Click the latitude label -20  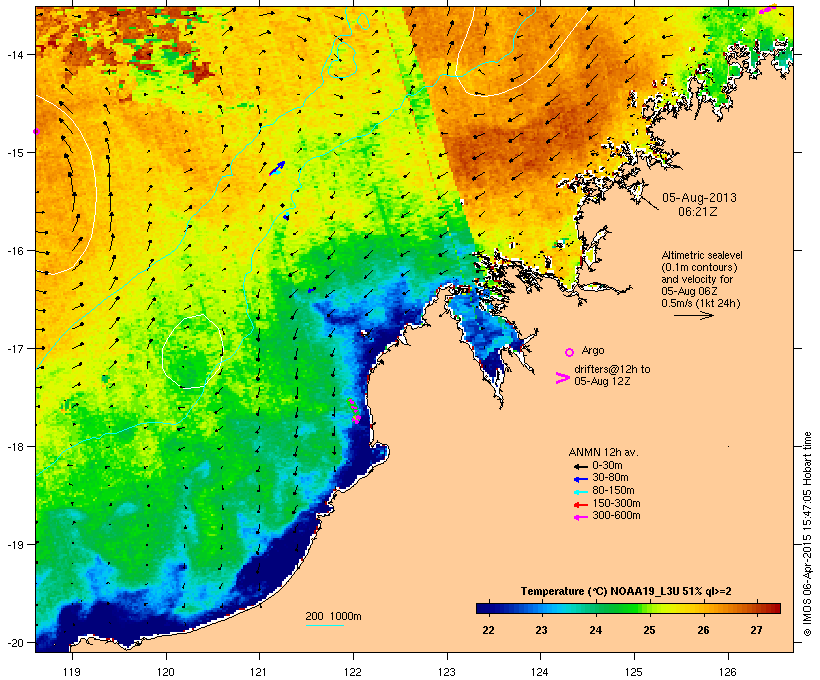pyautogui.click(x=14, y=642)
